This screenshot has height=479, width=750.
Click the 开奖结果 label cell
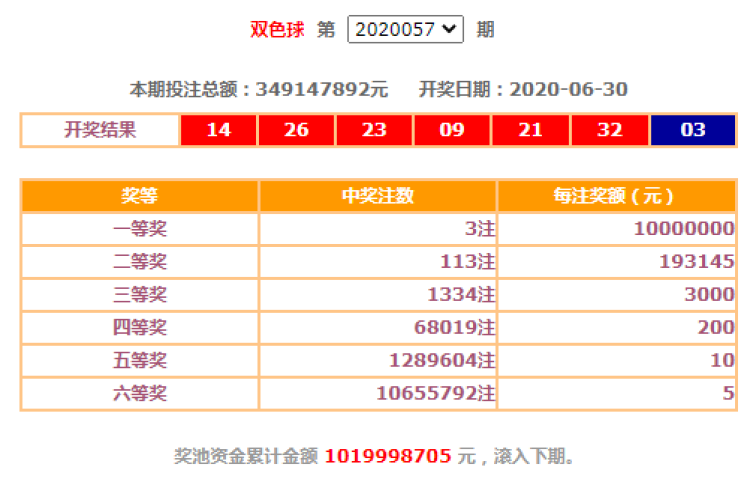tap(100, 130)
